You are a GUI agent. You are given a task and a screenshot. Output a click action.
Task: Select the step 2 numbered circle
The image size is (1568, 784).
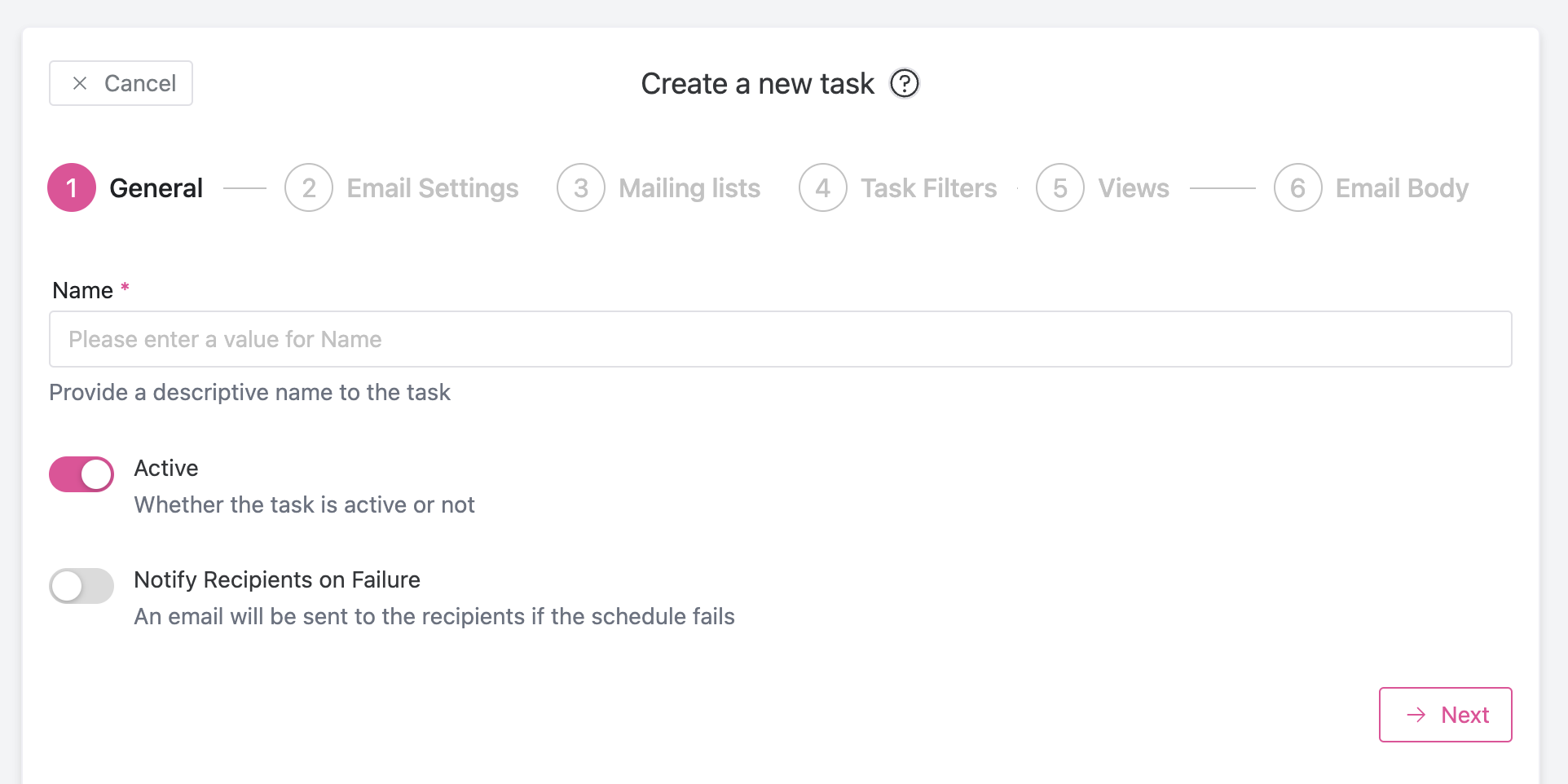pos(309,187)
